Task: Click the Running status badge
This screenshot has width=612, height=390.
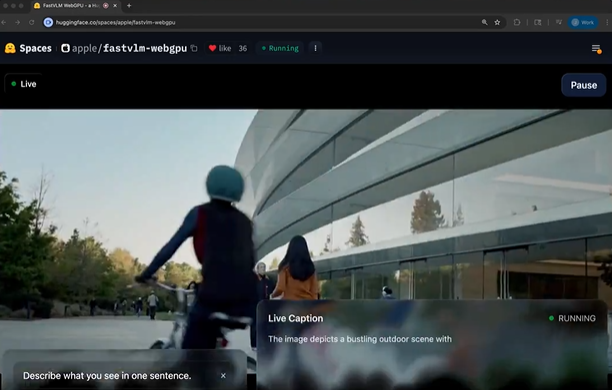Action: tap(280, 48)
